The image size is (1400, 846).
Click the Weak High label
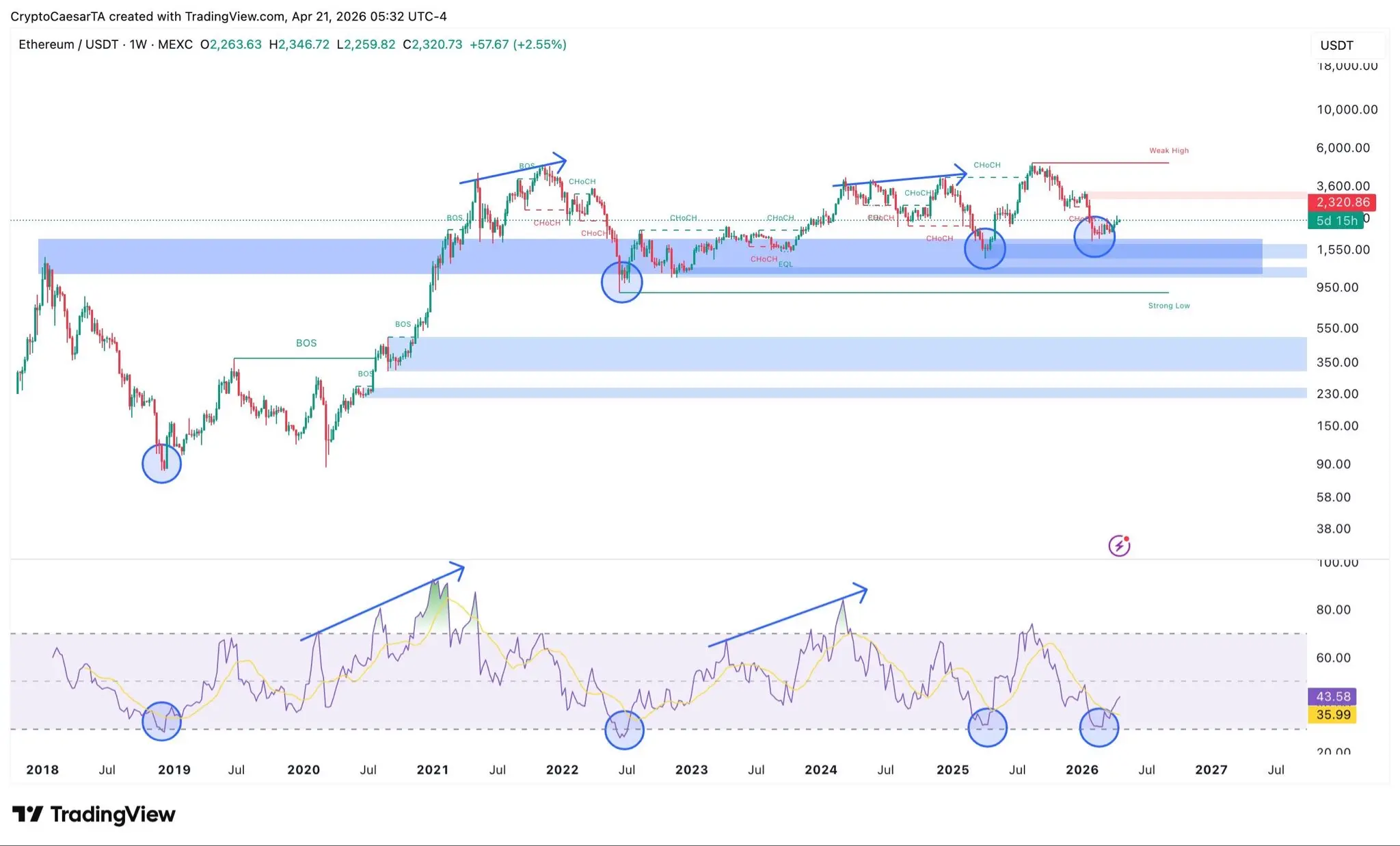[x=1168, y=150]
